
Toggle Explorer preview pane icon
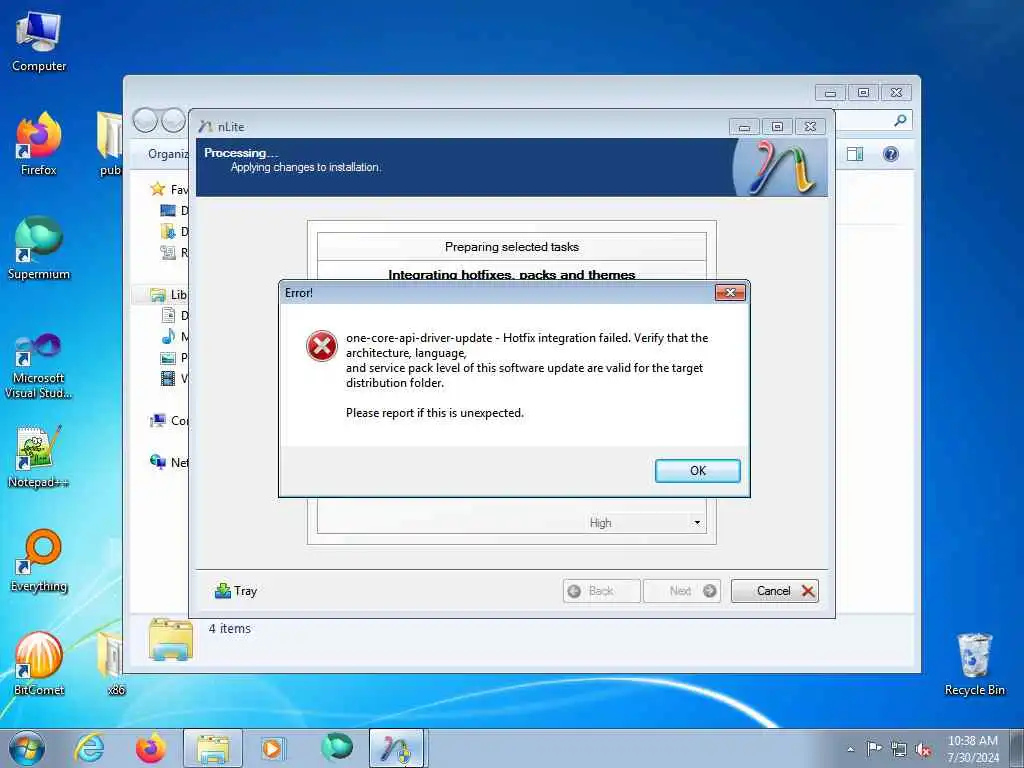(x=854, y=154)
